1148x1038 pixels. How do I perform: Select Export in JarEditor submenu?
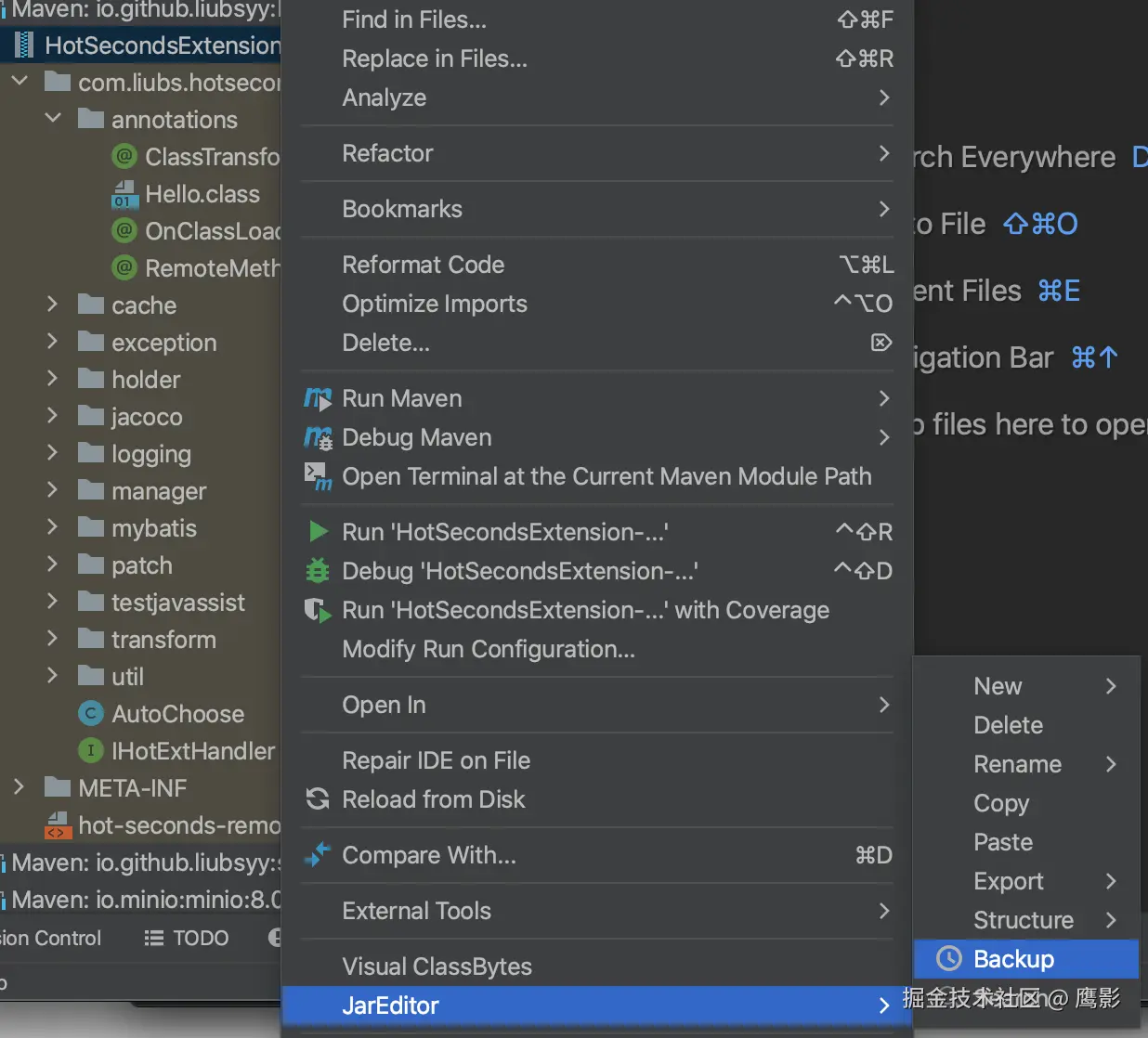point(1009,881)
